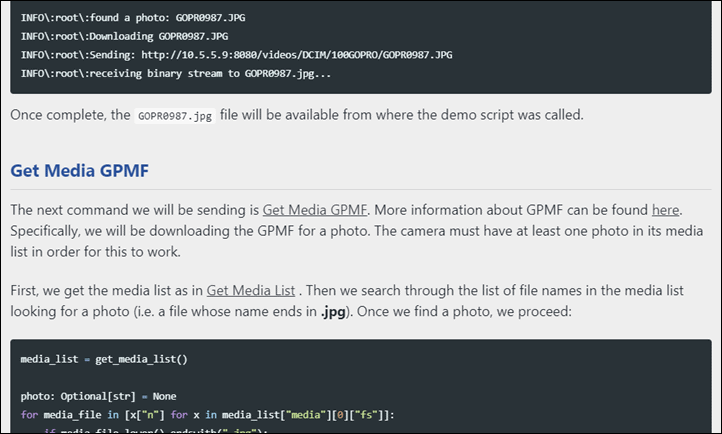The image size is (722, 434).
Task: Click text 'Specifically, we will be downloading the GPMF'
Action: tap(152, 231)
